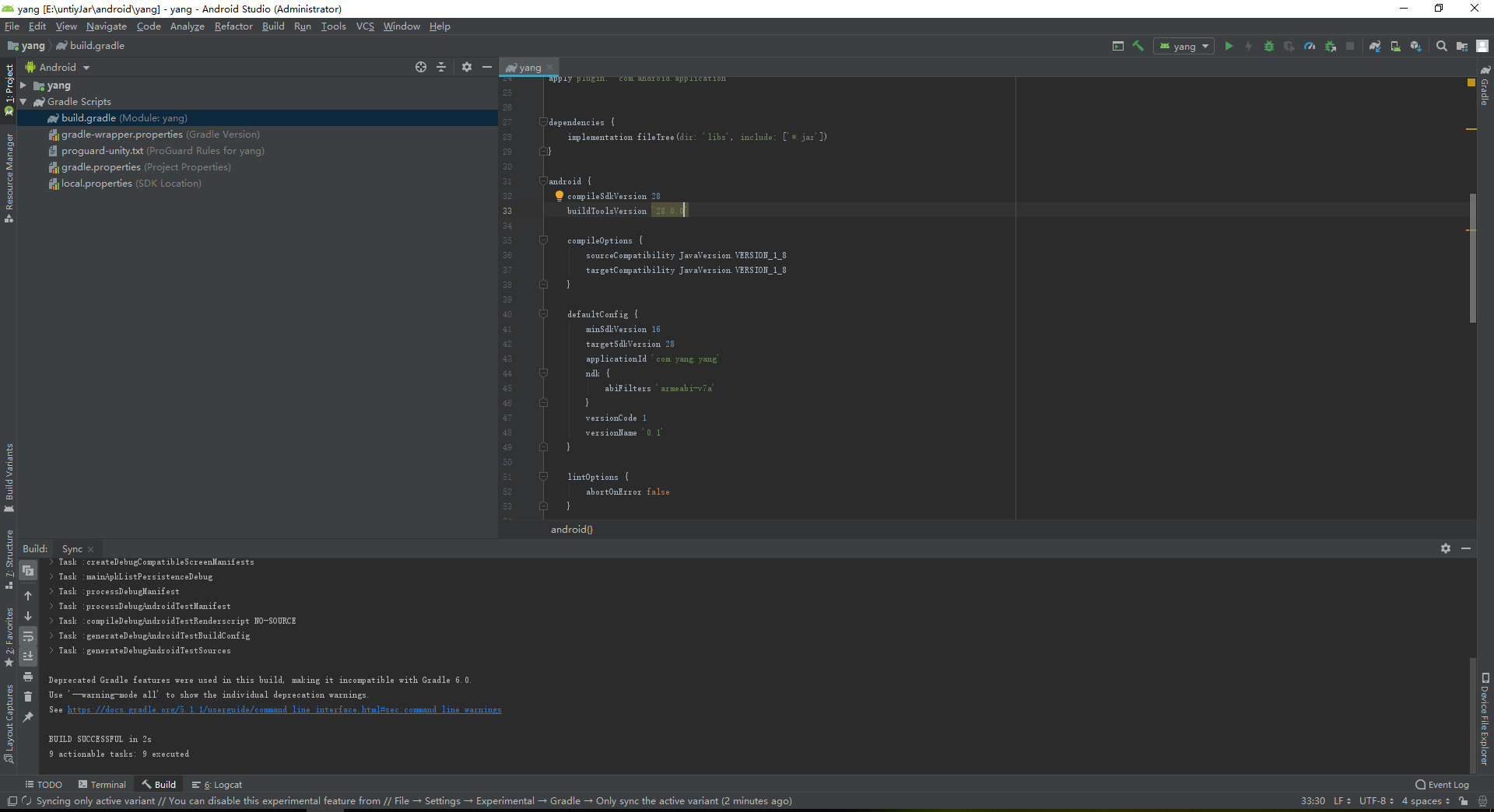
Task: Click up arrow in Build output toolbar
Action: (x=28, y=596)
